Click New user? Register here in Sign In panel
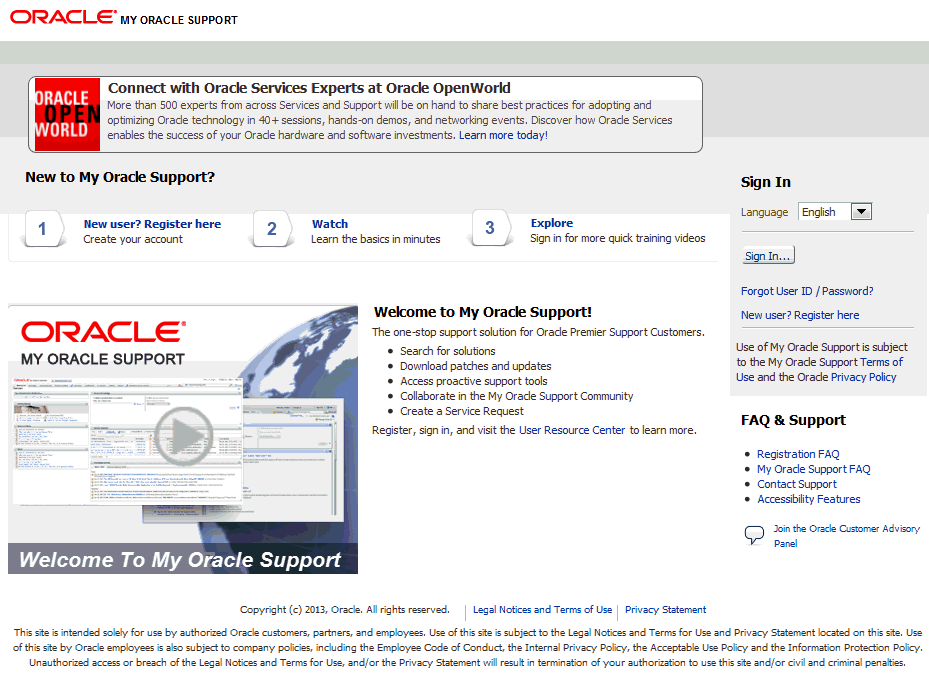 click(800, 315)
